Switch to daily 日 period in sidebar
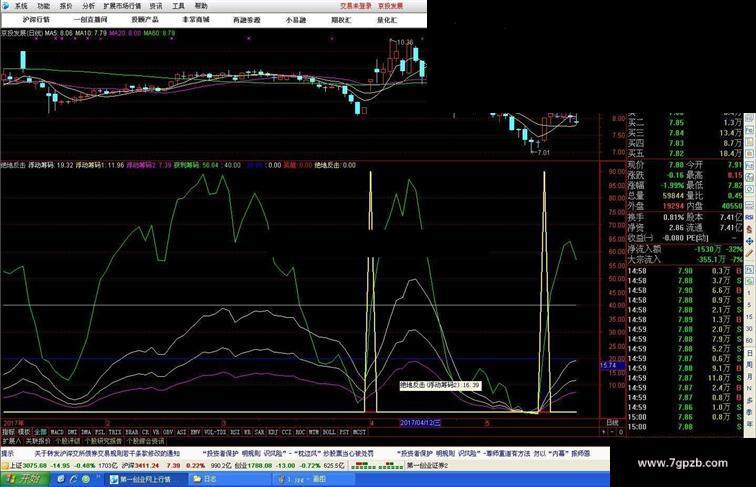Image resolution: width=756 pixels, height=487 pixels. (749, 354)
